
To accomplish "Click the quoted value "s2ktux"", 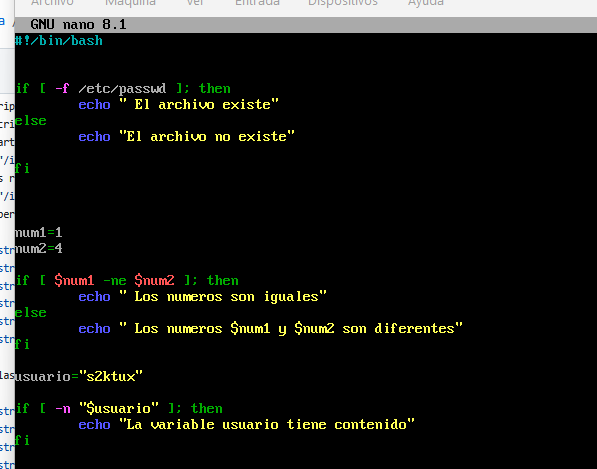I will 111,376.
